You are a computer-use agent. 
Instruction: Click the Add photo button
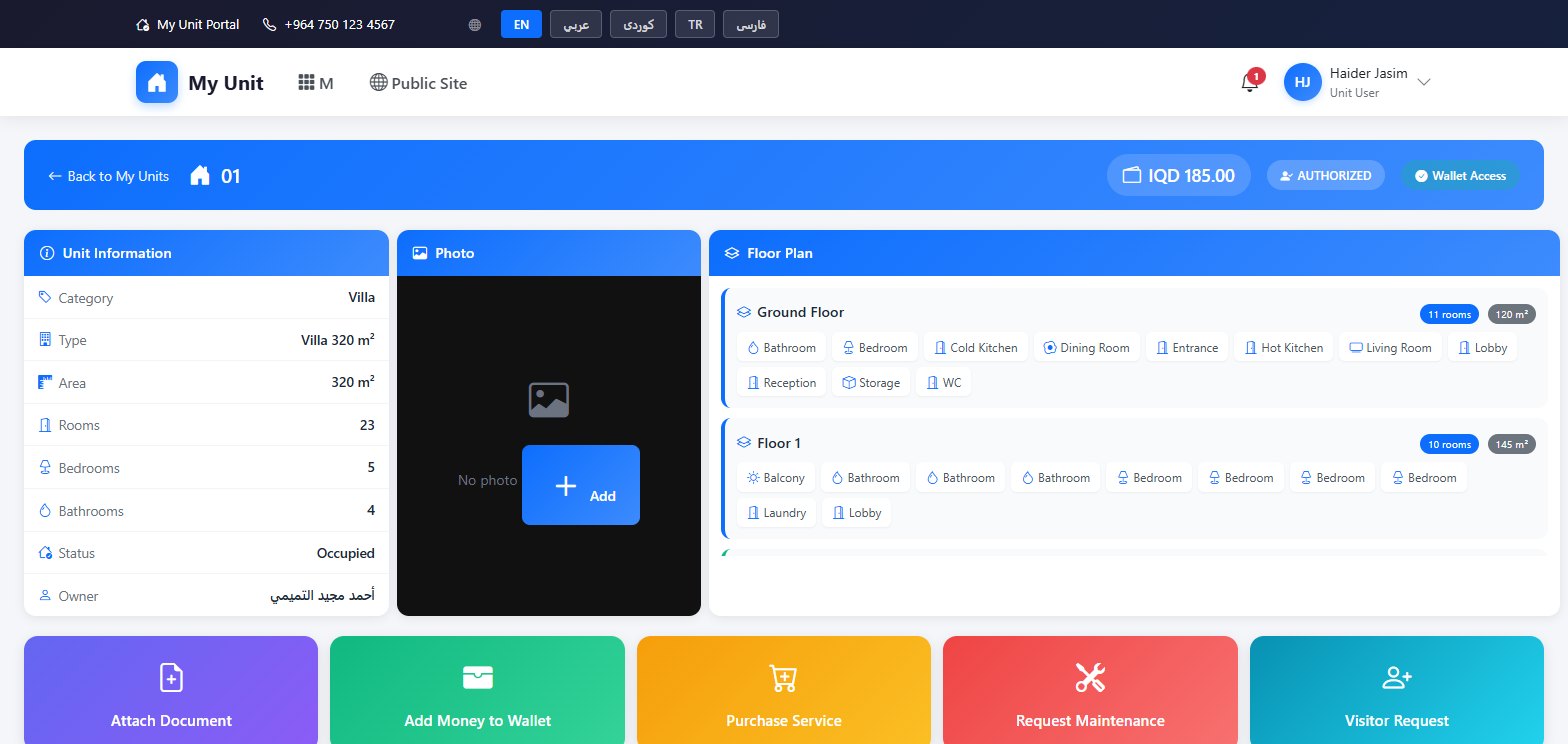click(581, 485)
